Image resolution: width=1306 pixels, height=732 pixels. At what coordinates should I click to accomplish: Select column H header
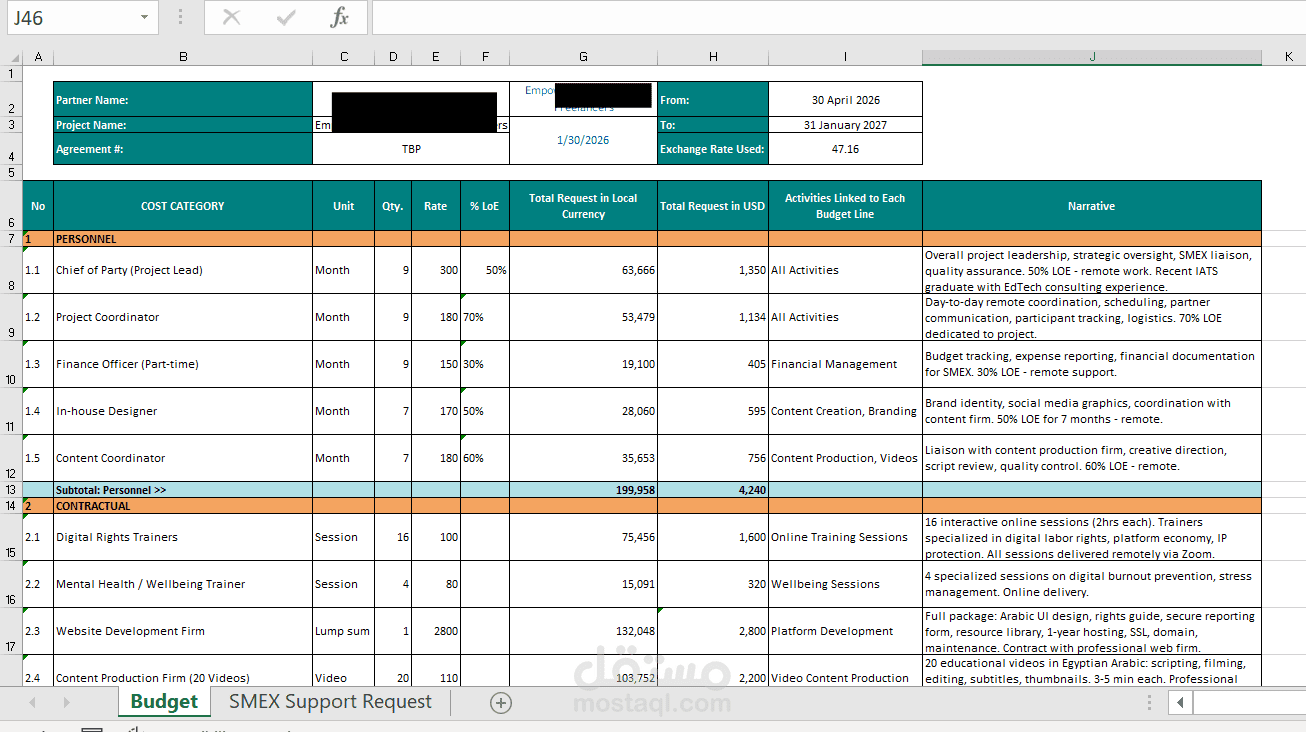[x=713, y=57]
